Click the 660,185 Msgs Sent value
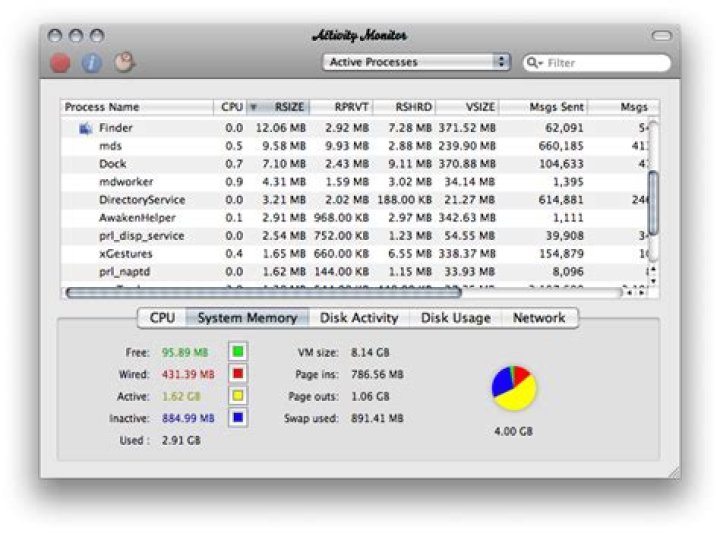Screen dimensions: 720x533 pos(561,146)
